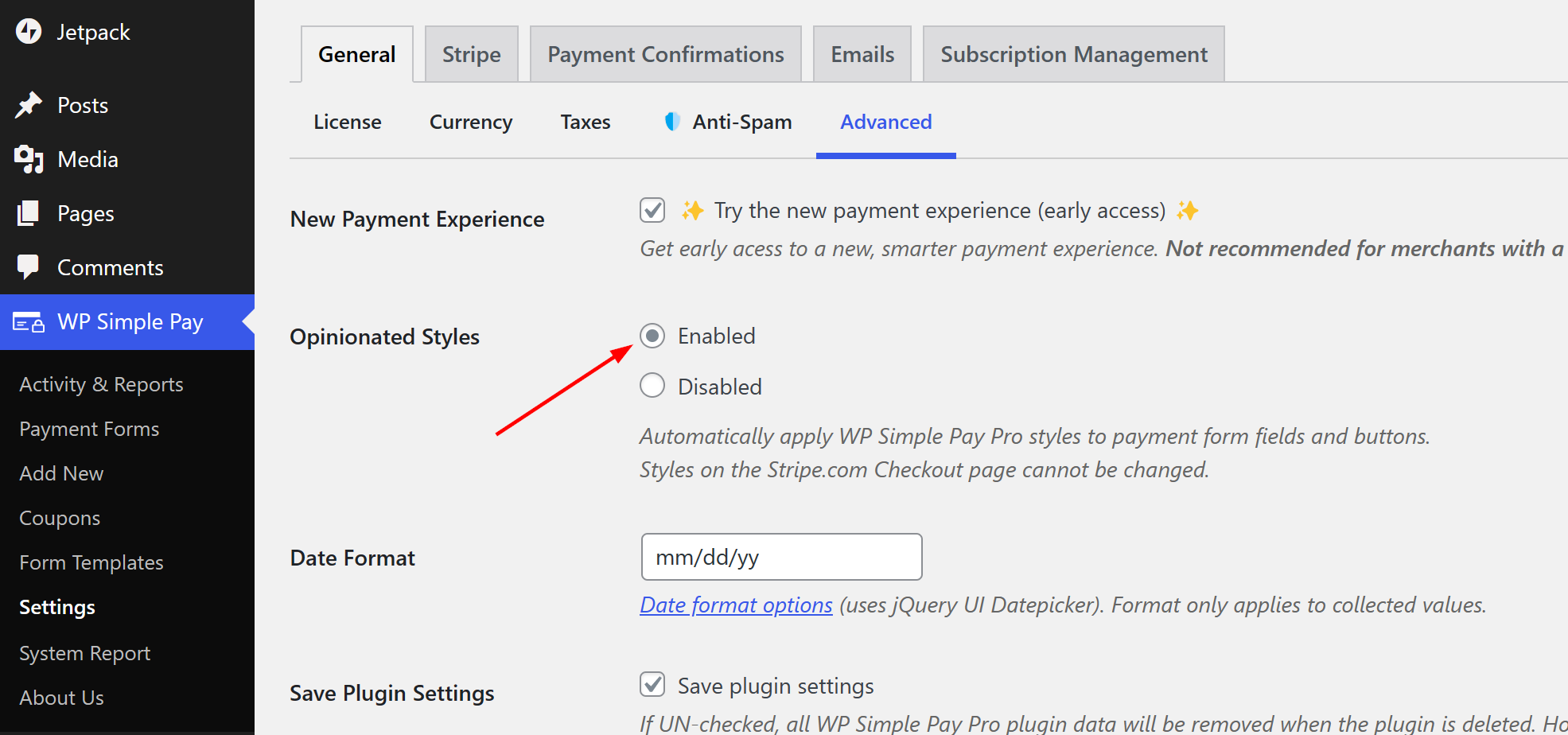The width and height of the screenshot is (1568, 735).
Task: Click the WP Simple Pay card icon
Action: pyautogui.click(x=29, y=322)
